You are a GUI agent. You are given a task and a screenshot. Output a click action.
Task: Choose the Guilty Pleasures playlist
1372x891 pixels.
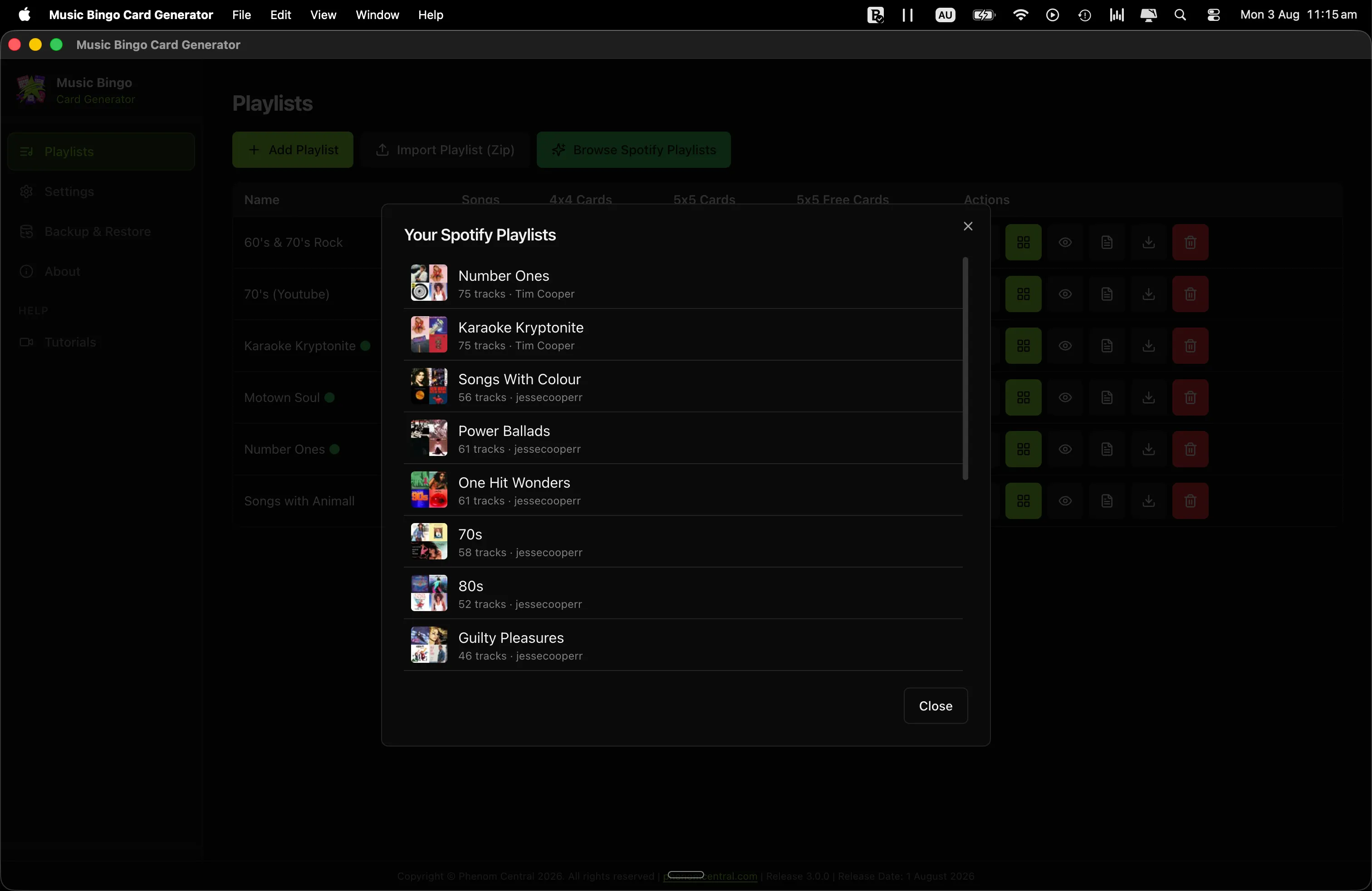point(682,645)
